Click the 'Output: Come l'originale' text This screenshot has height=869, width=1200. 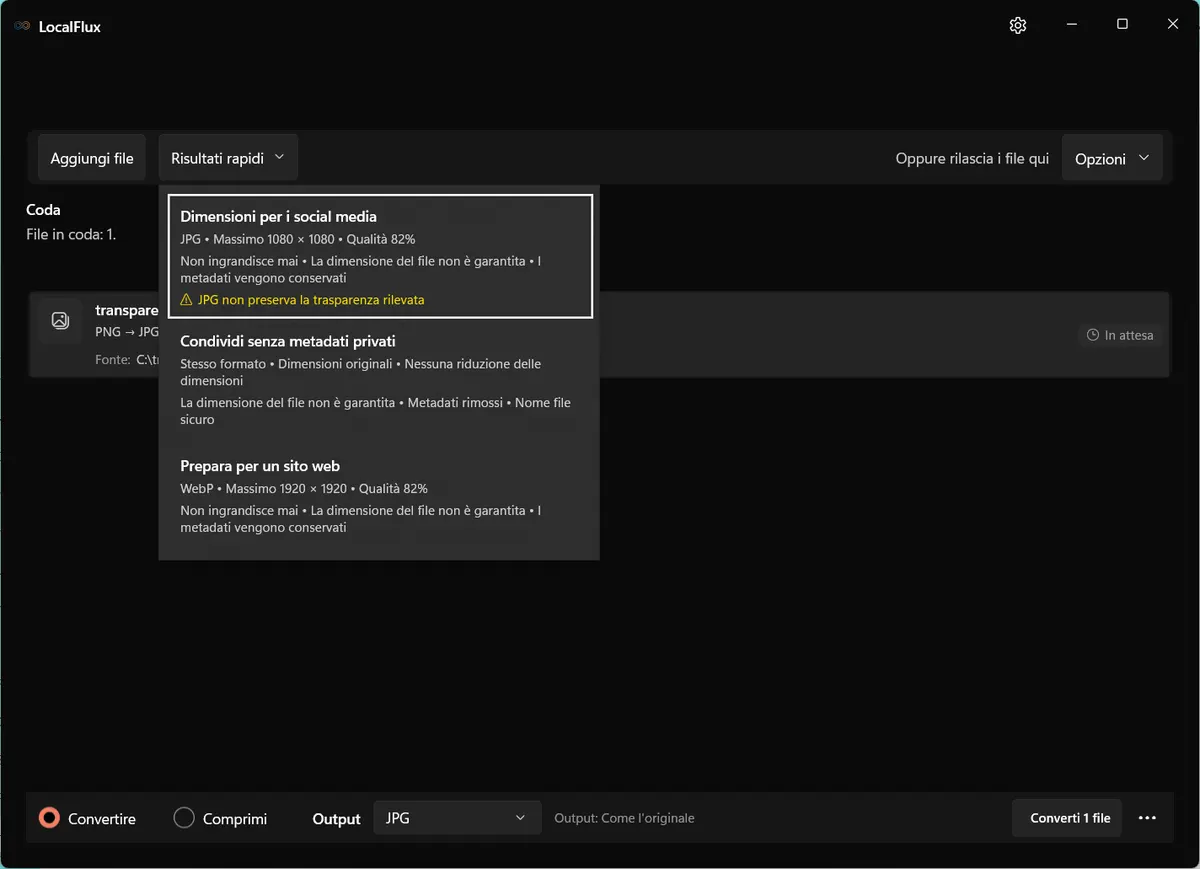coord(624,818)
